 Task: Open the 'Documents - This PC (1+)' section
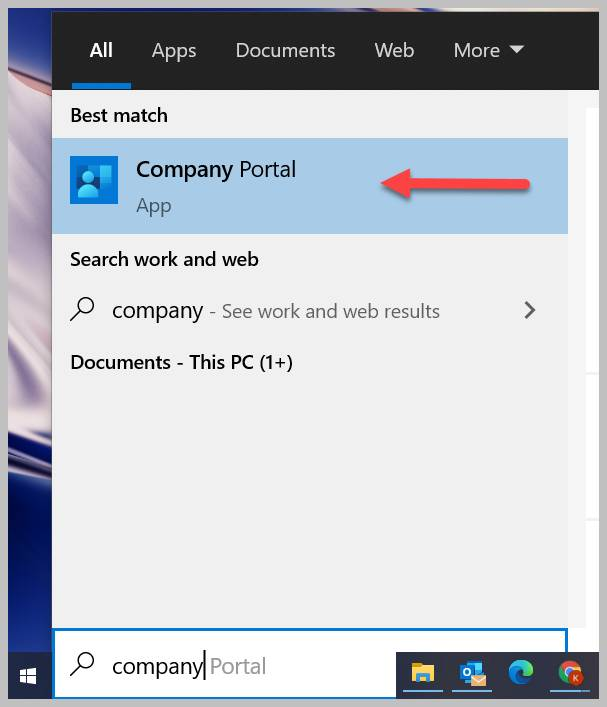coord(181,363)
